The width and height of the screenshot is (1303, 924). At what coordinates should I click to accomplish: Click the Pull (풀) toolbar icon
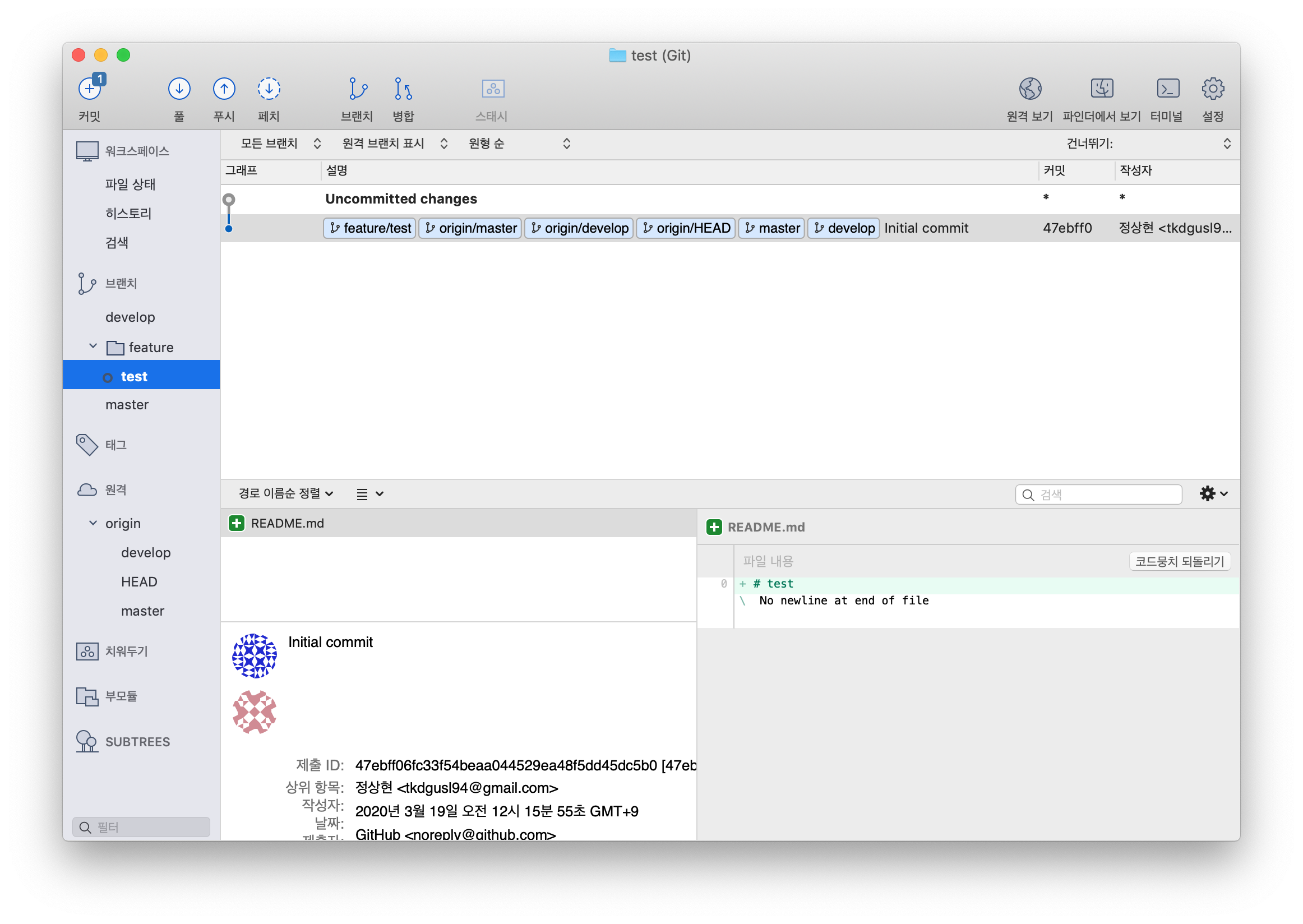(179, 89)
